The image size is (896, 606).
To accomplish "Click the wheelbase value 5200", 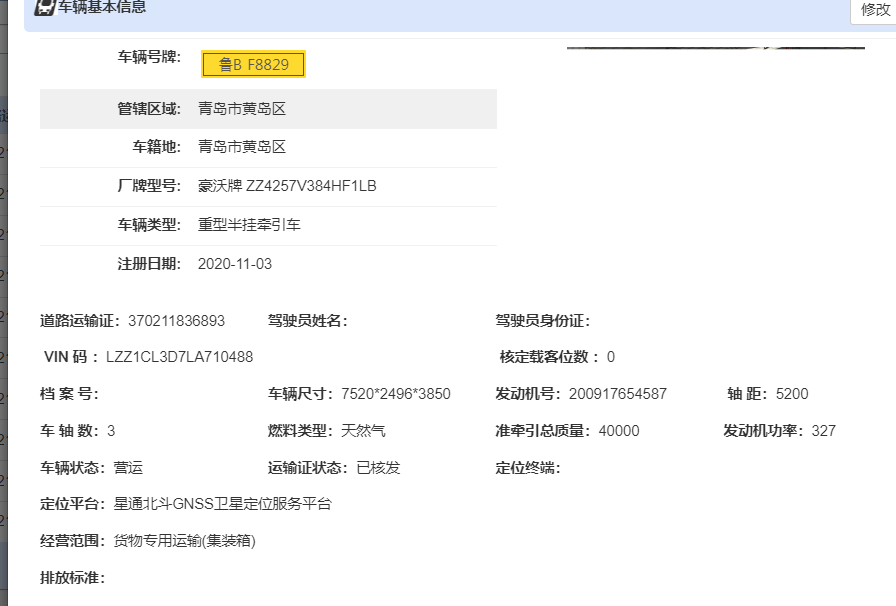I will [x=792, y=394].
